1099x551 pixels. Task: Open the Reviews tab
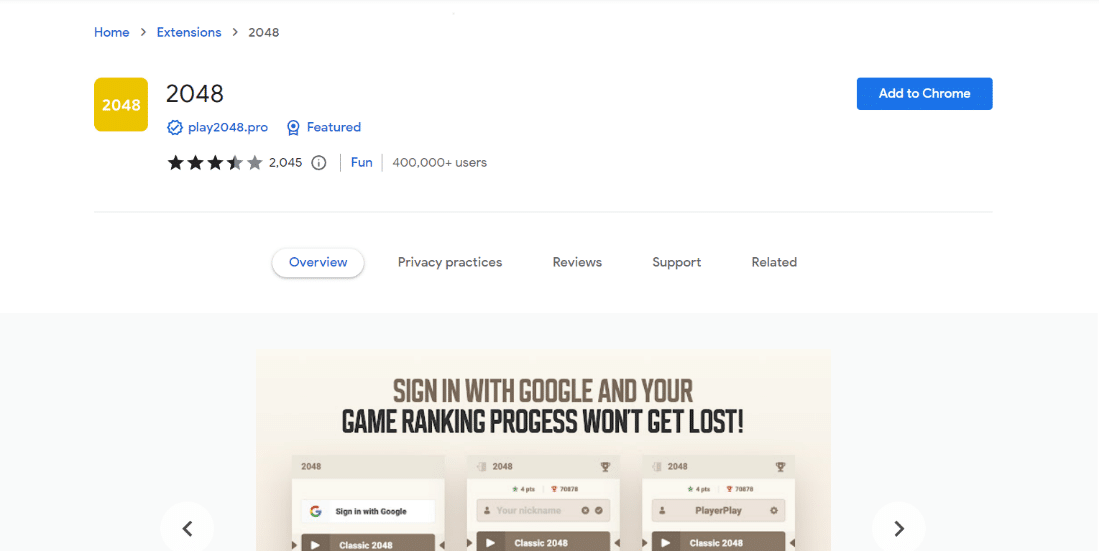pos(577,262)
